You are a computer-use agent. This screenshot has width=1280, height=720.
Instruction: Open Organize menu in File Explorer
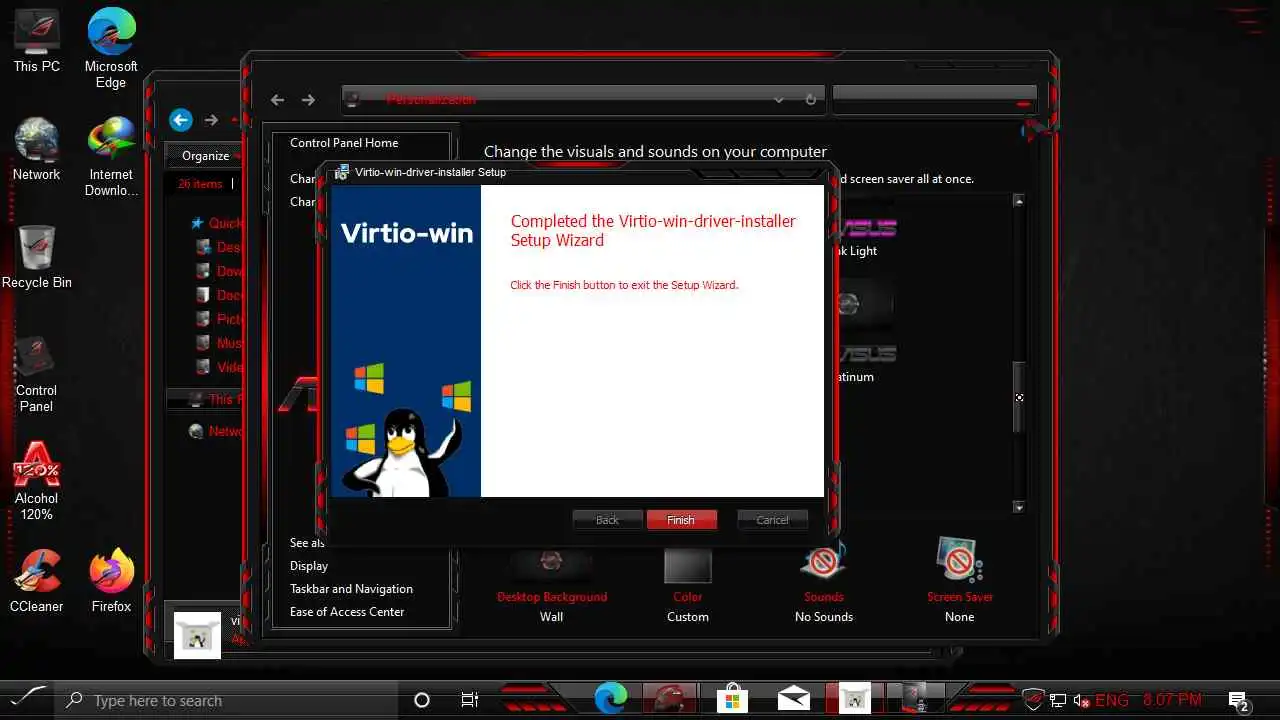click(x=206, y=156)
